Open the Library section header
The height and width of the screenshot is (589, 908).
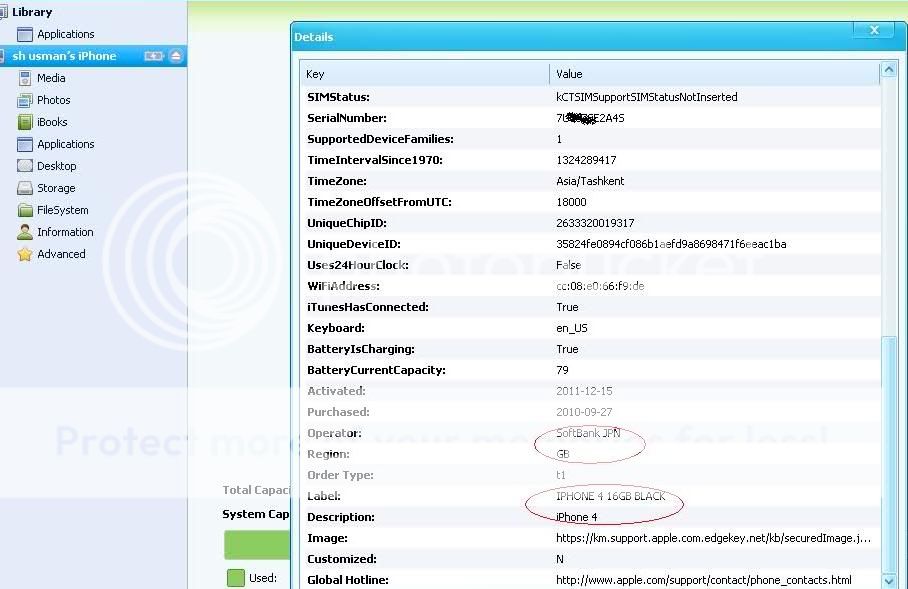[32, 12]
